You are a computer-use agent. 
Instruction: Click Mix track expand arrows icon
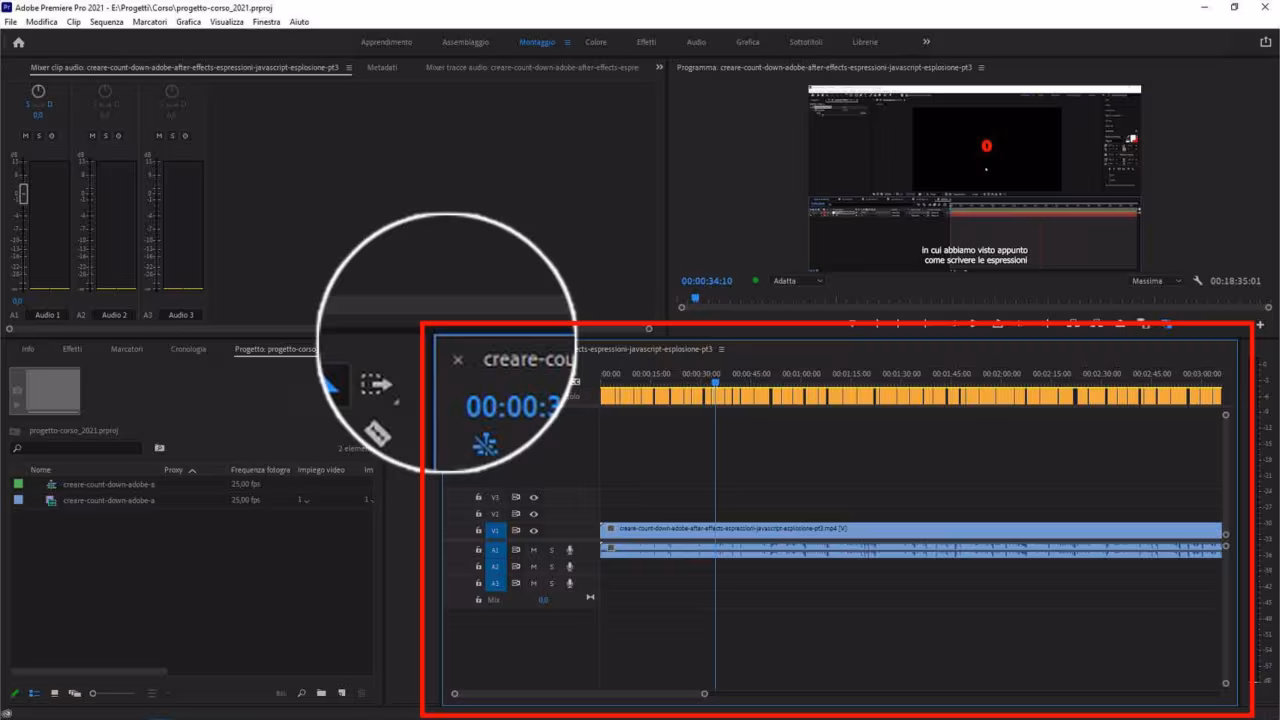(x=590, y=598)
